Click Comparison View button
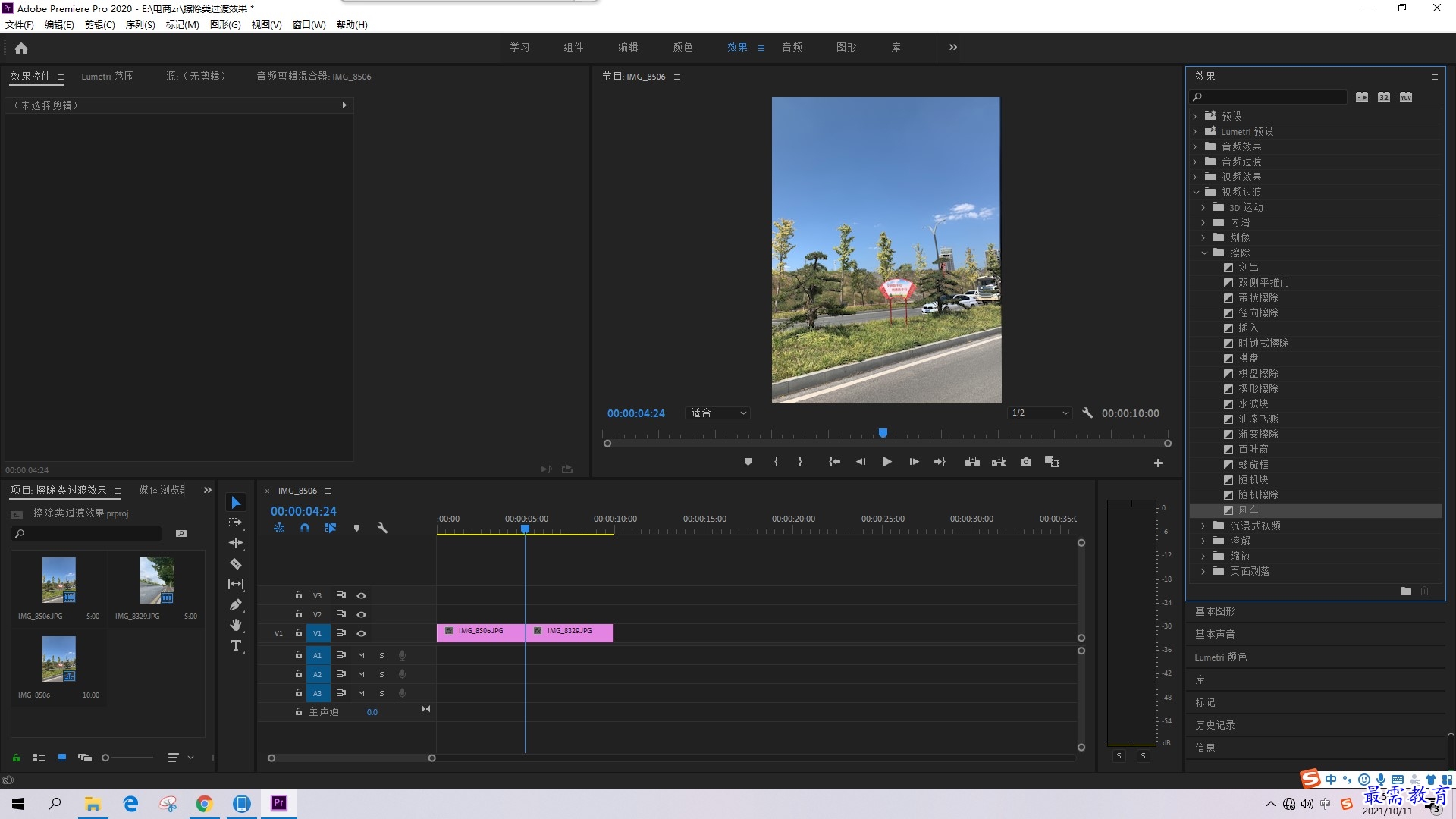Image resolution: width=1456 pixels, height=819 pixels. pyautogui.click(x=1052, y=462)
